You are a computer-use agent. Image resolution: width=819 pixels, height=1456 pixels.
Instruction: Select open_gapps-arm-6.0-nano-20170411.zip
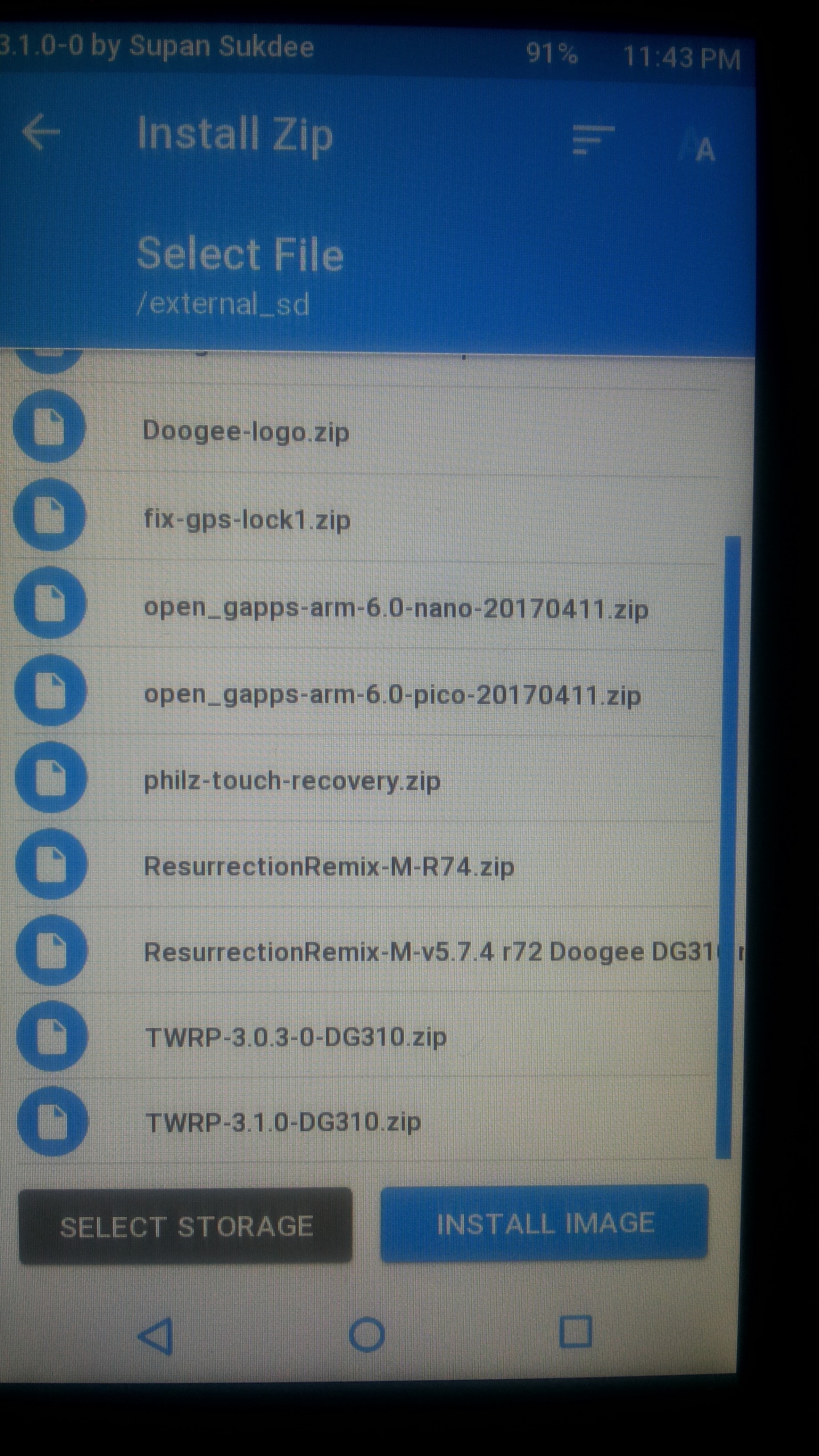[396, 609]
